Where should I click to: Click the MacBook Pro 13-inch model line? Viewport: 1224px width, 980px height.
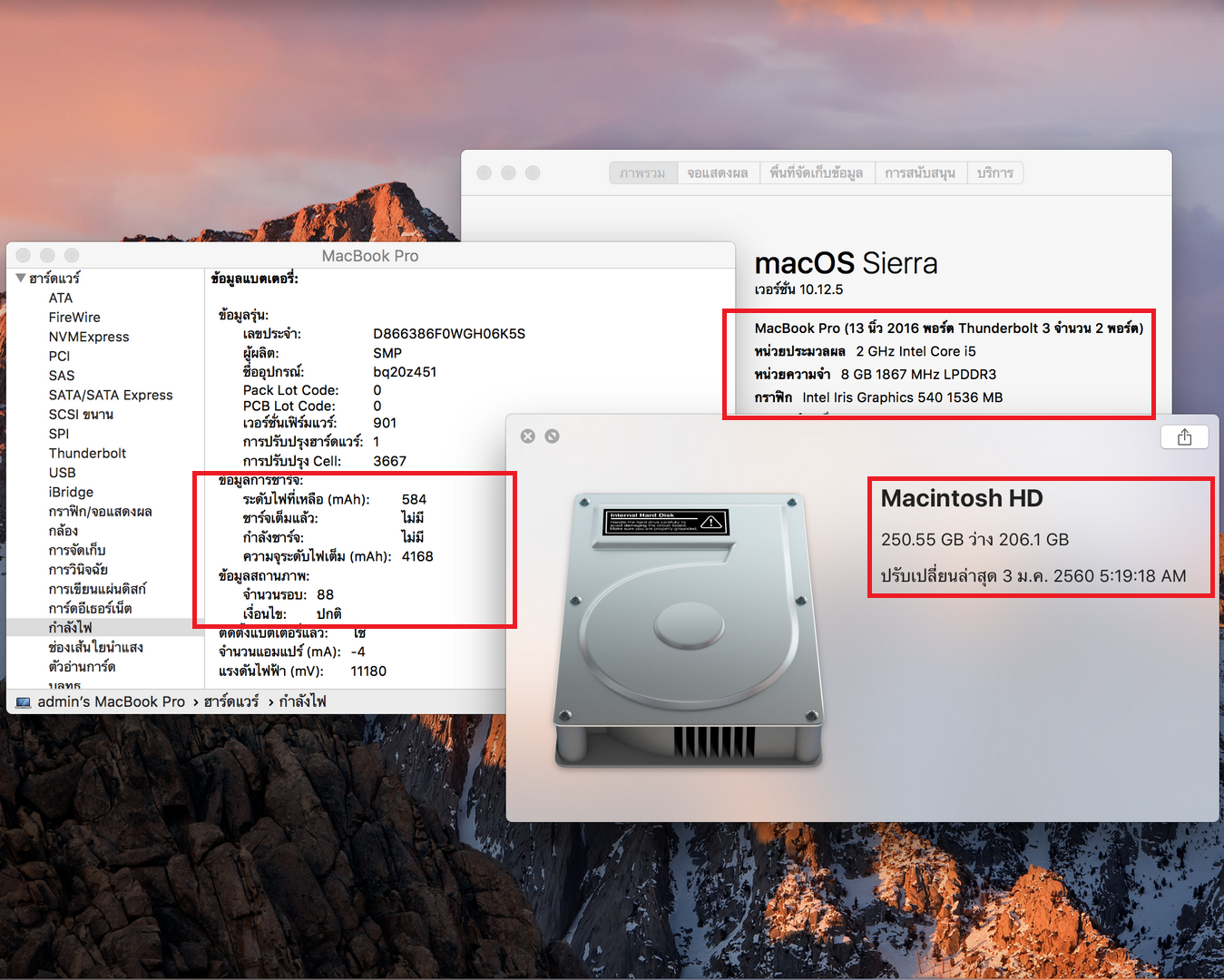coord(949,328)
